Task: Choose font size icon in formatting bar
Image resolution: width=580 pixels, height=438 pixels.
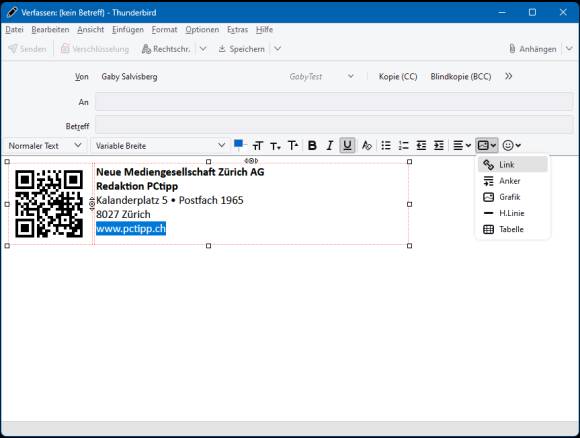Action: click(x=258, y=146)
